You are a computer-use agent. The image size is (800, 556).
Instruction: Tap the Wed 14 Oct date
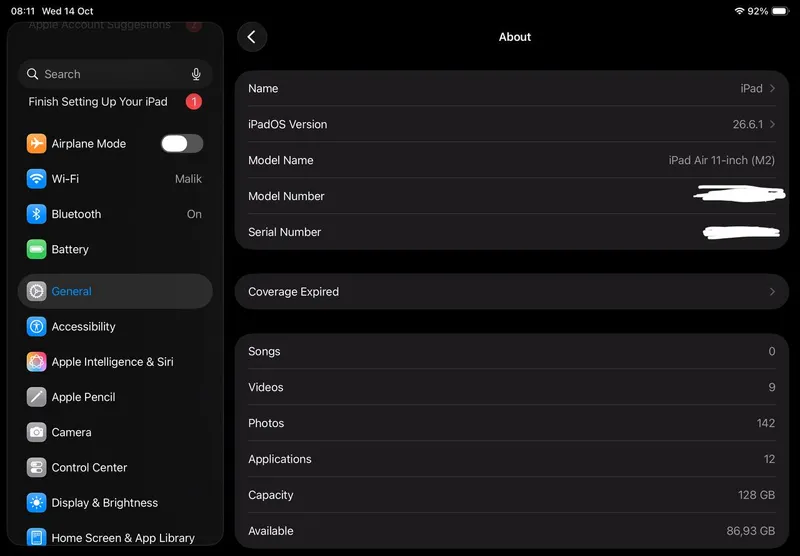pyautogui.click(x=68, y=11)
